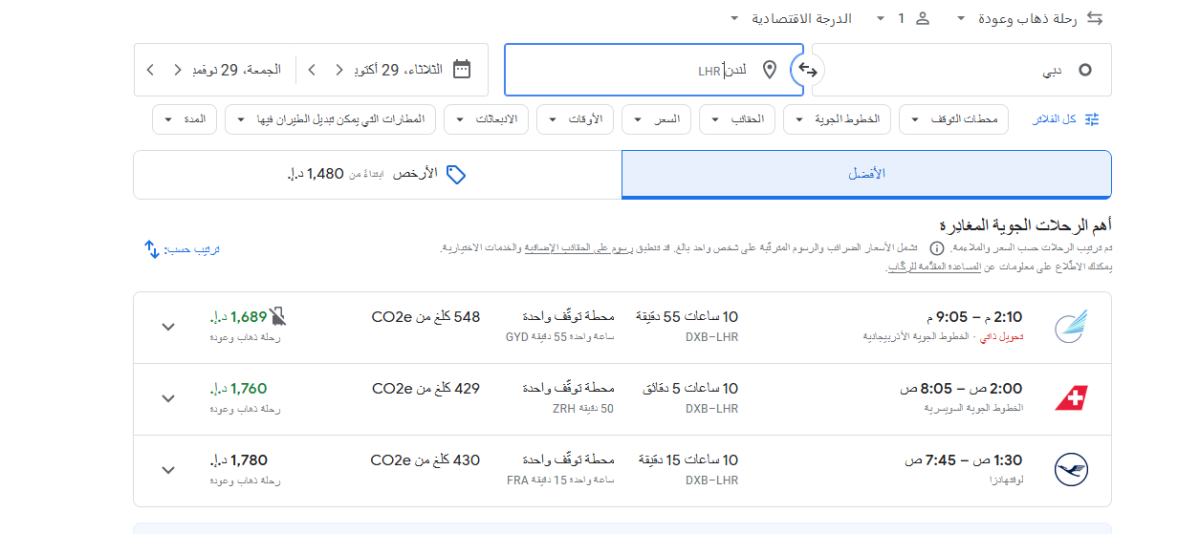Open the economy class dropdown (الدرجة الاقتصادية)

point(790,18)
